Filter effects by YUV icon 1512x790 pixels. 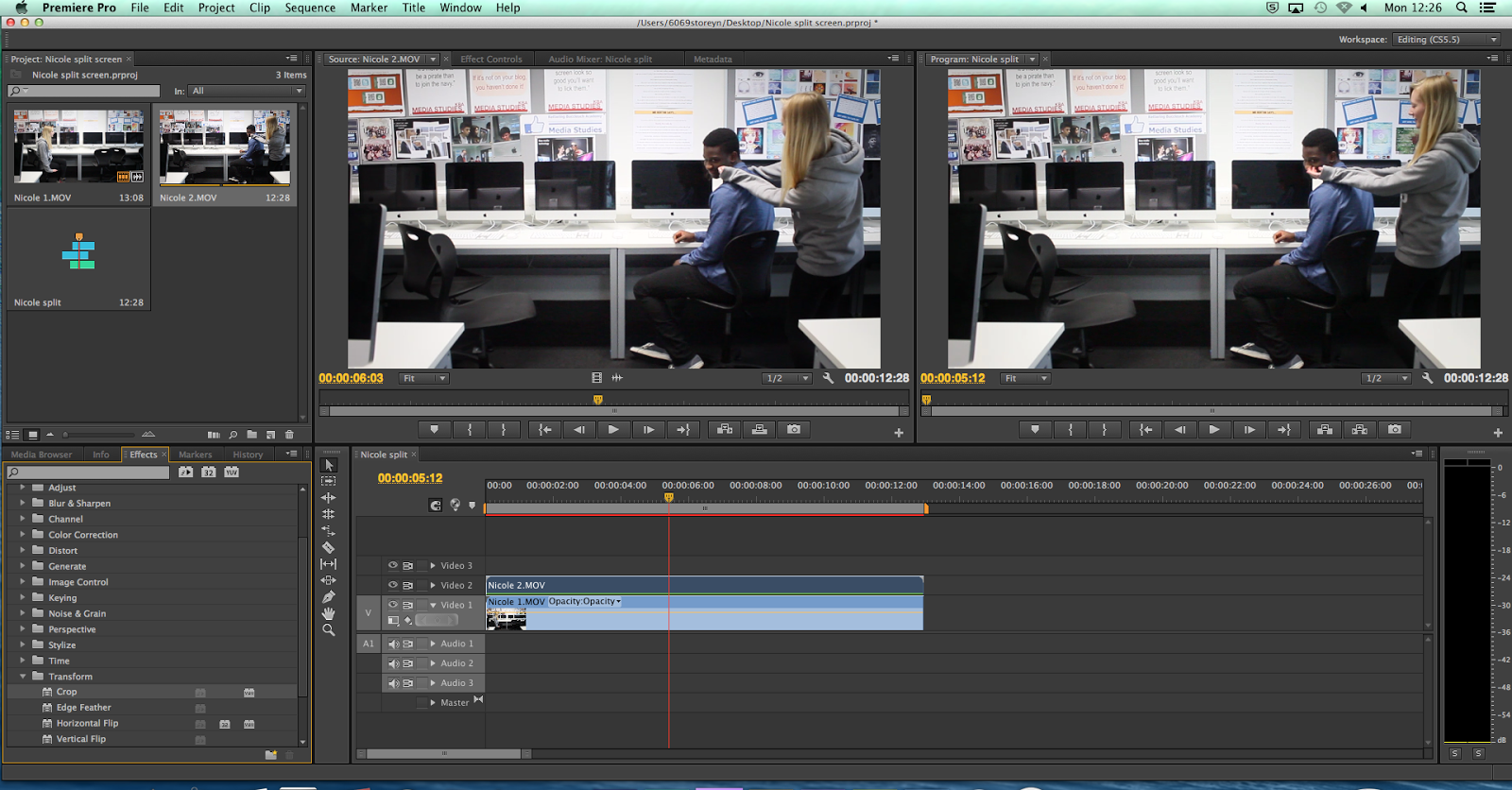[232, 472]
